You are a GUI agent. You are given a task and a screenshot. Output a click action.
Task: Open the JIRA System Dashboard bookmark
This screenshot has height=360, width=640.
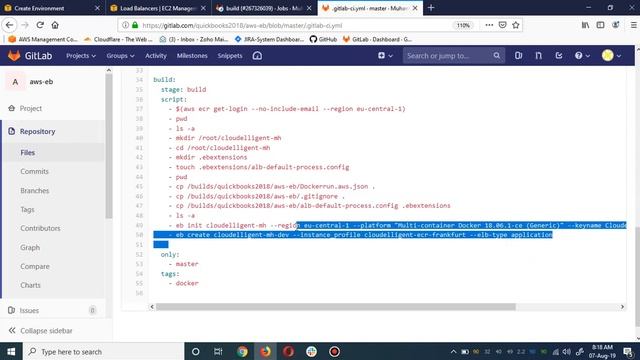269,39
